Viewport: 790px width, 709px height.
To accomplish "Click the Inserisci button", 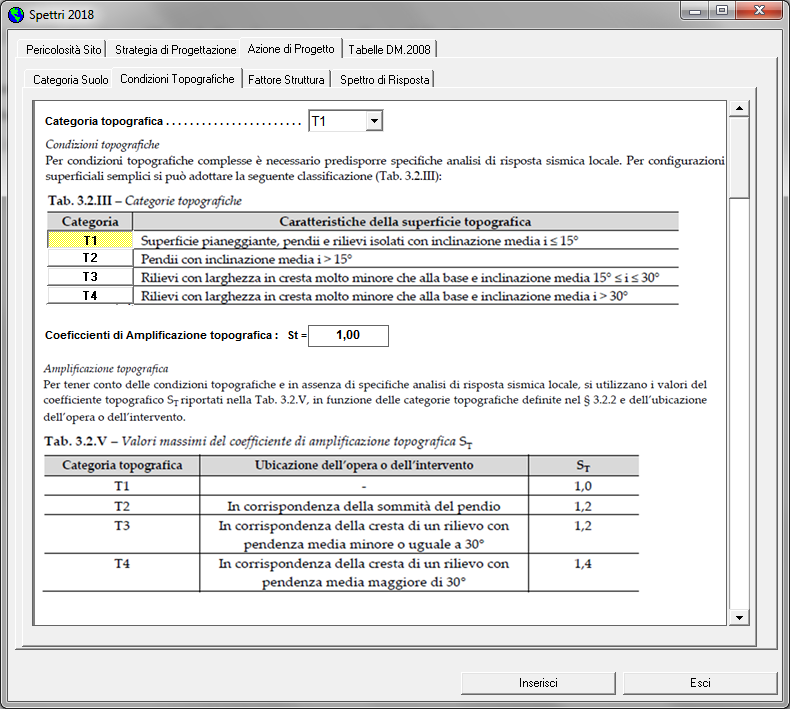I will 538,683.
